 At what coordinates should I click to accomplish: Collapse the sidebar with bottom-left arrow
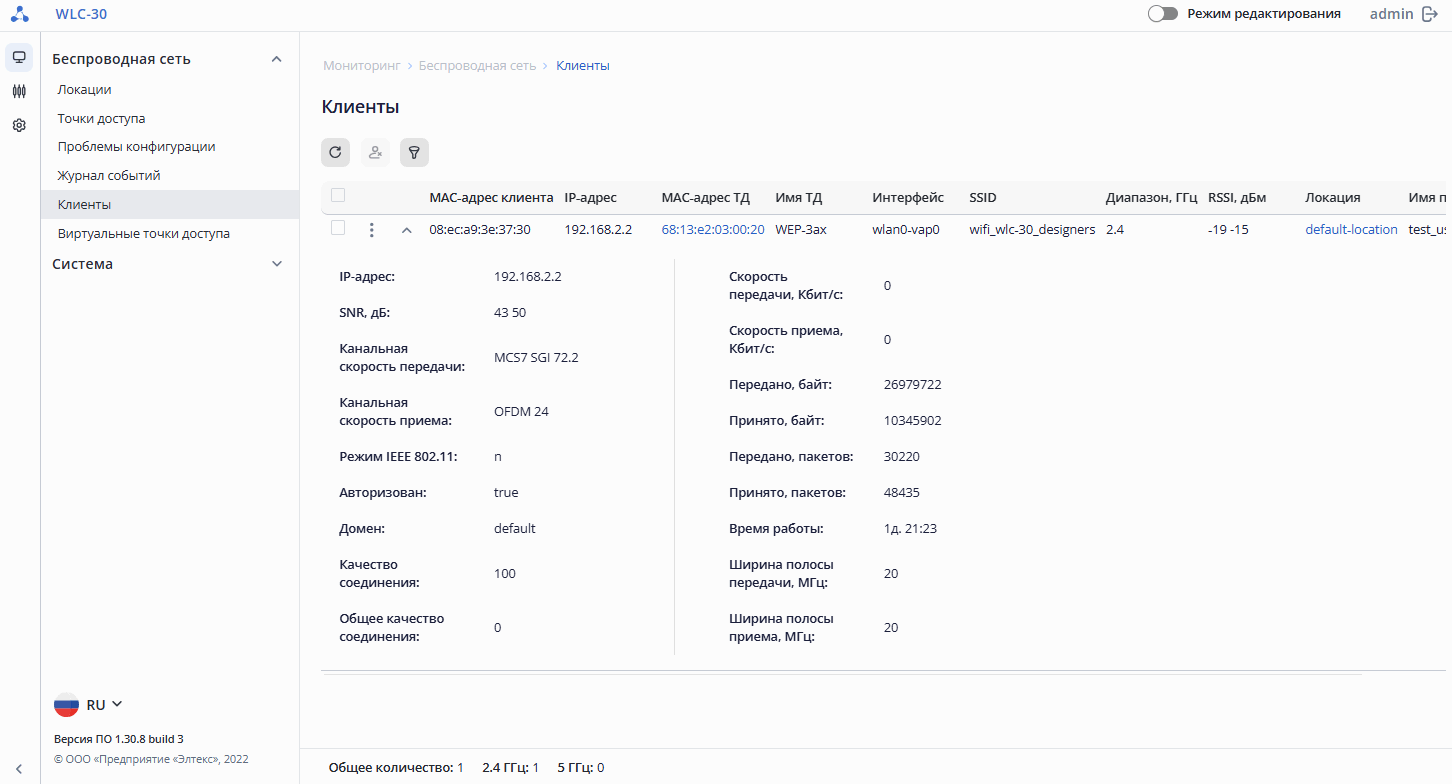[19, 768]
